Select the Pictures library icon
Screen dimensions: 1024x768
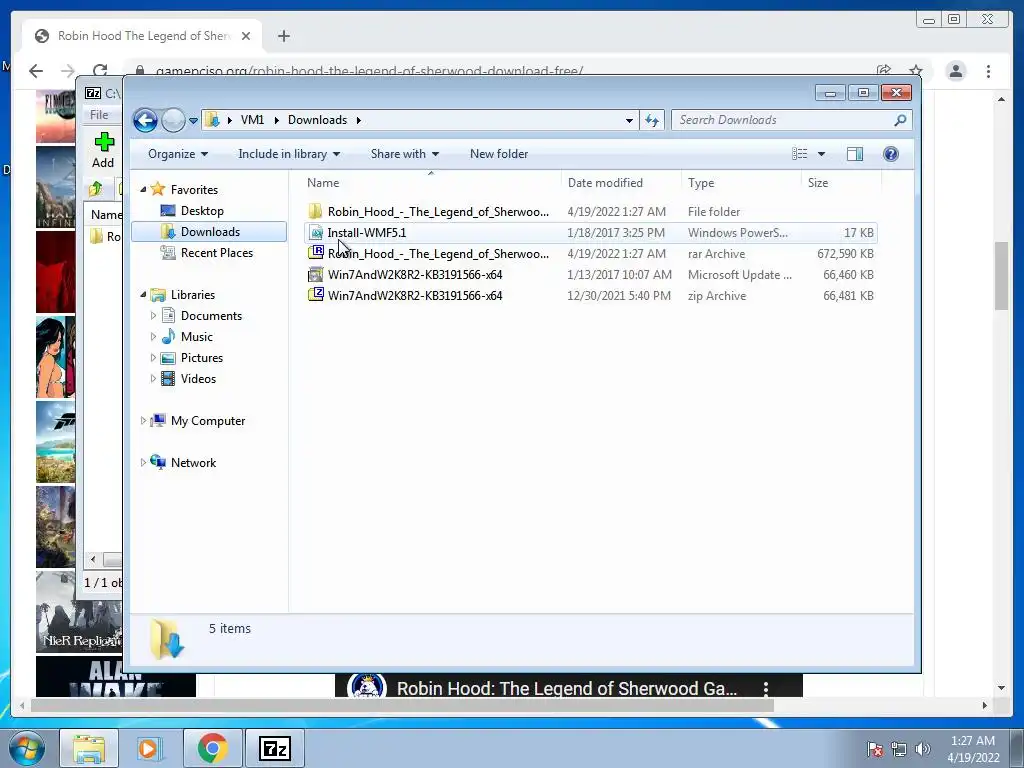coord(168,358)
